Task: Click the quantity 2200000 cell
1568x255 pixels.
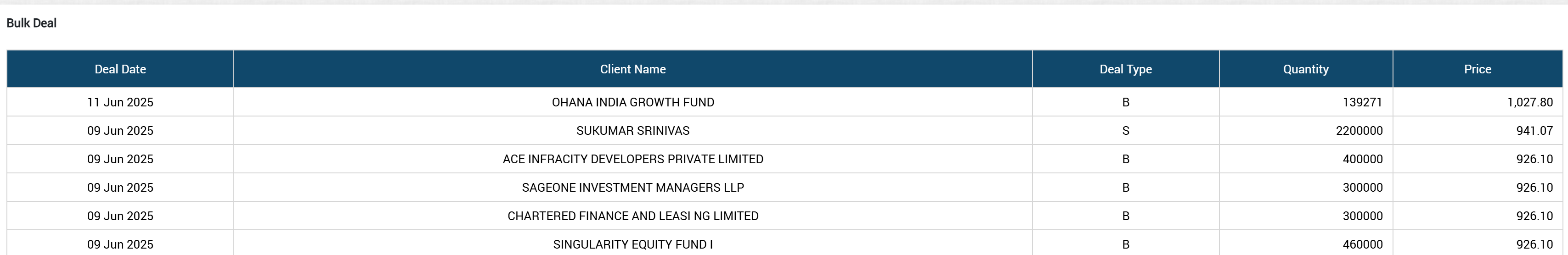Action: (x=1359, y=131)
